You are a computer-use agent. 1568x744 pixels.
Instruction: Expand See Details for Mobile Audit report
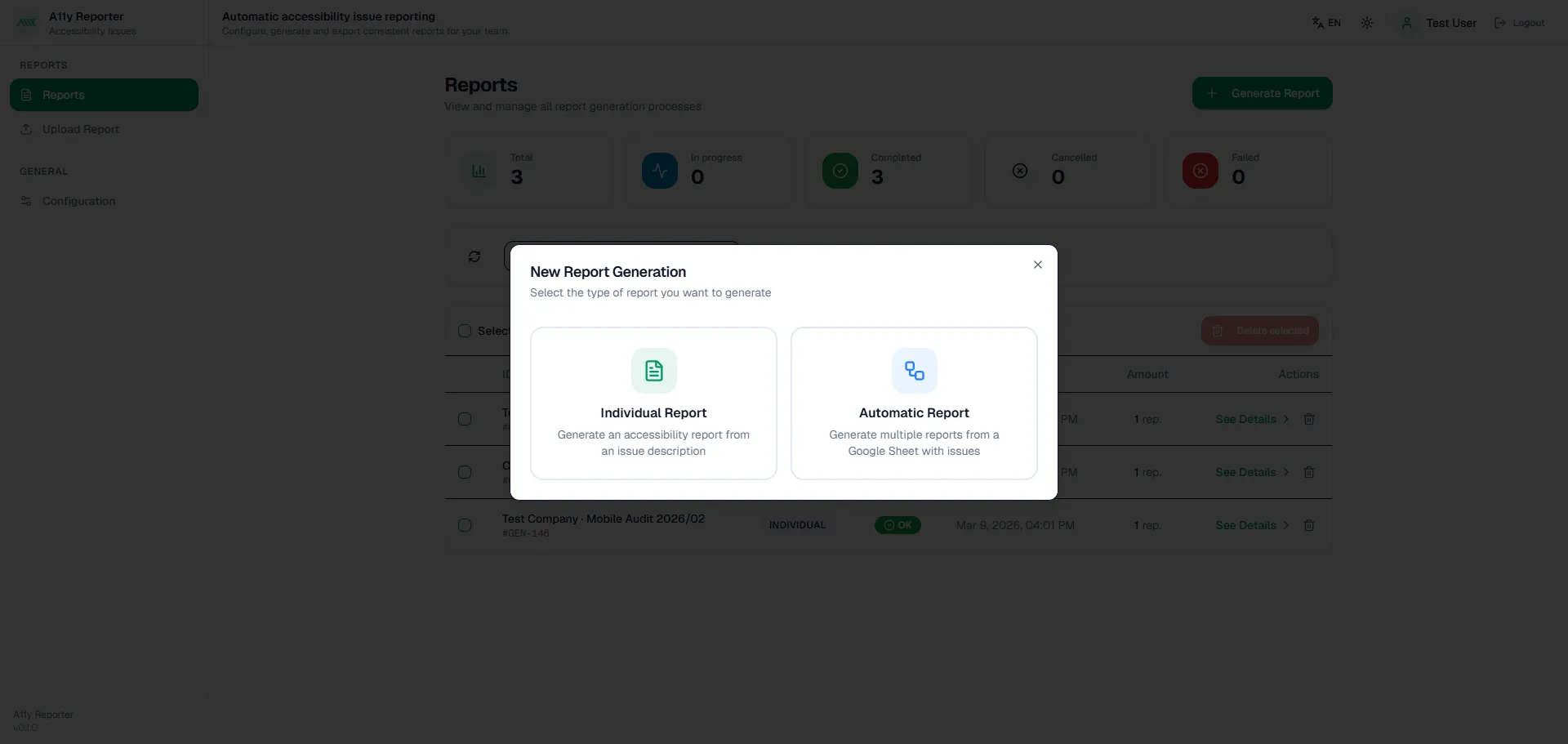[1251, 525]
